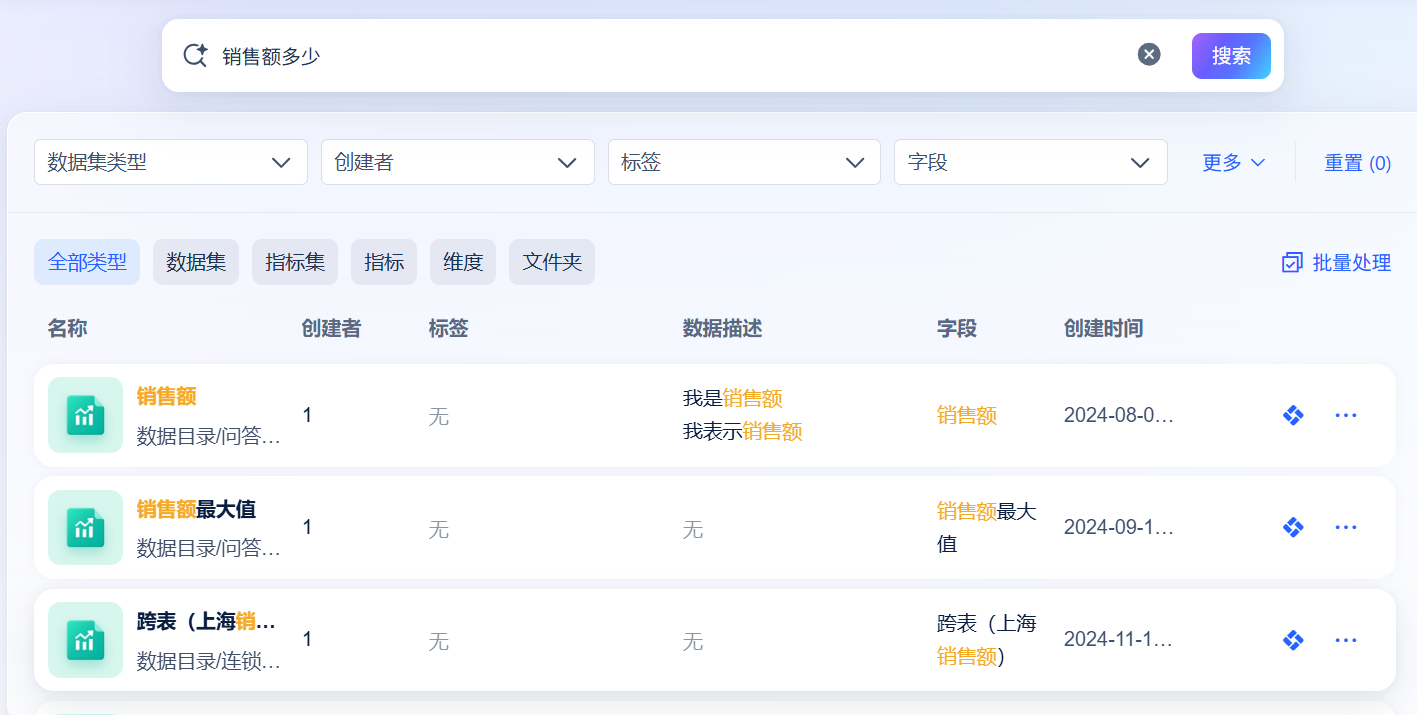Click the AI search magnifier icon
The image size is (1417, 715).
[x=195, y=55]
